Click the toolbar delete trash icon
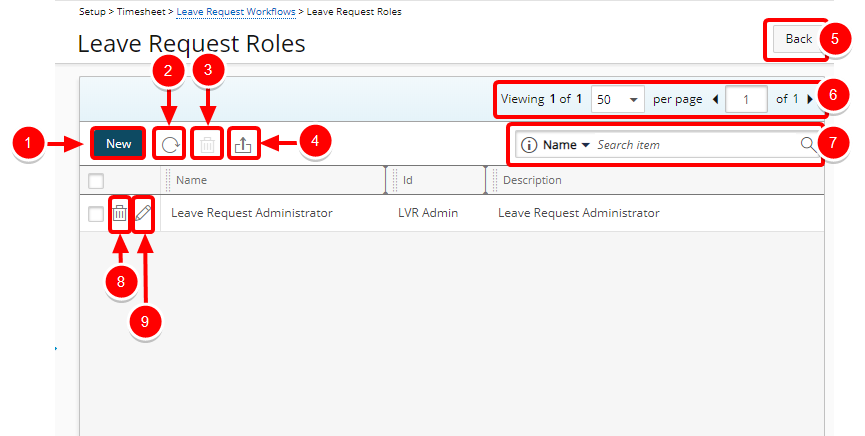The width and height of the screenshot is (865, 436). coord(207,145)
